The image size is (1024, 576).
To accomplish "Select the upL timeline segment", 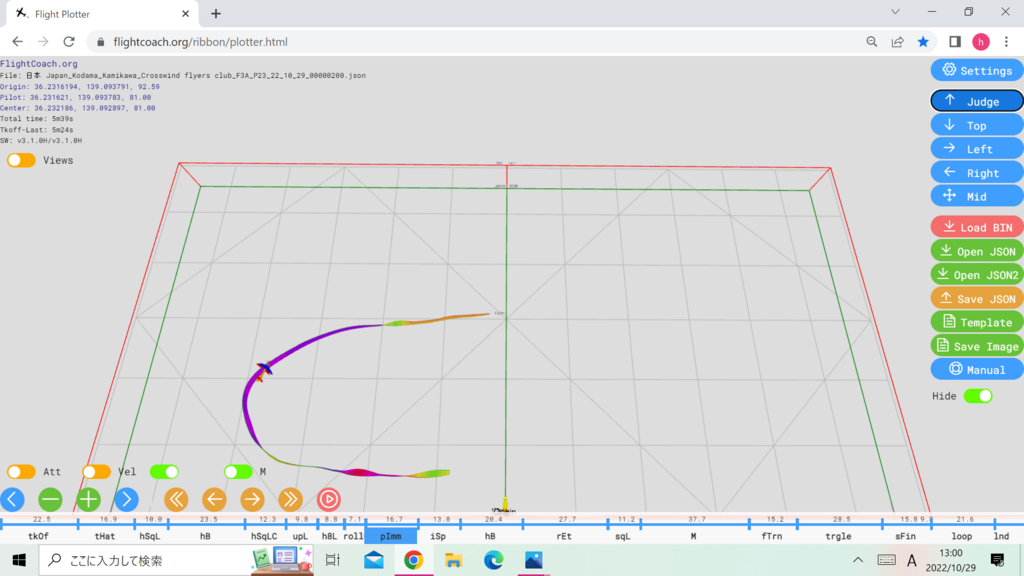I will pyautogui.click(x=300, y=536).
